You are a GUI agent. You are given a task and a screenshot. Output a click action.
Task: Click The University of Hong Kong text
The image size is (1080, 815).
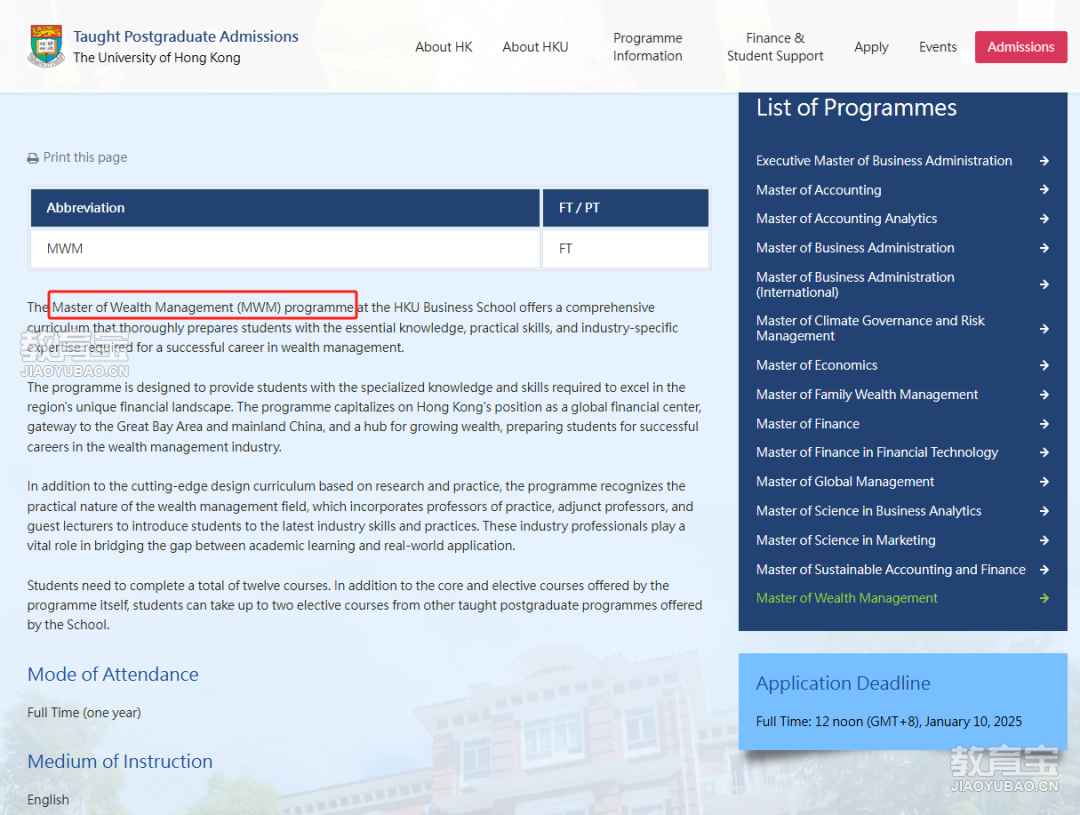157,58
